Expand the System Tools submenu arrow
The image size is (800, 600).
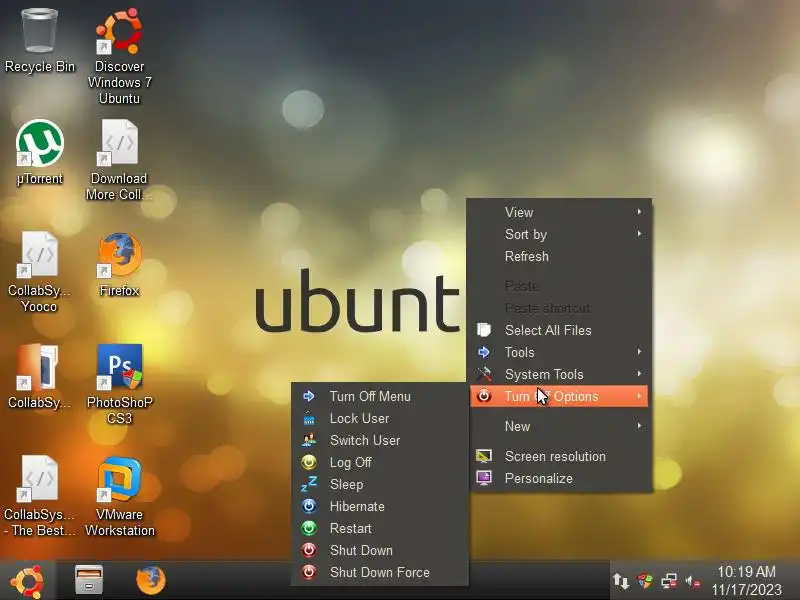pyautogui.click(x=639, y=374)
